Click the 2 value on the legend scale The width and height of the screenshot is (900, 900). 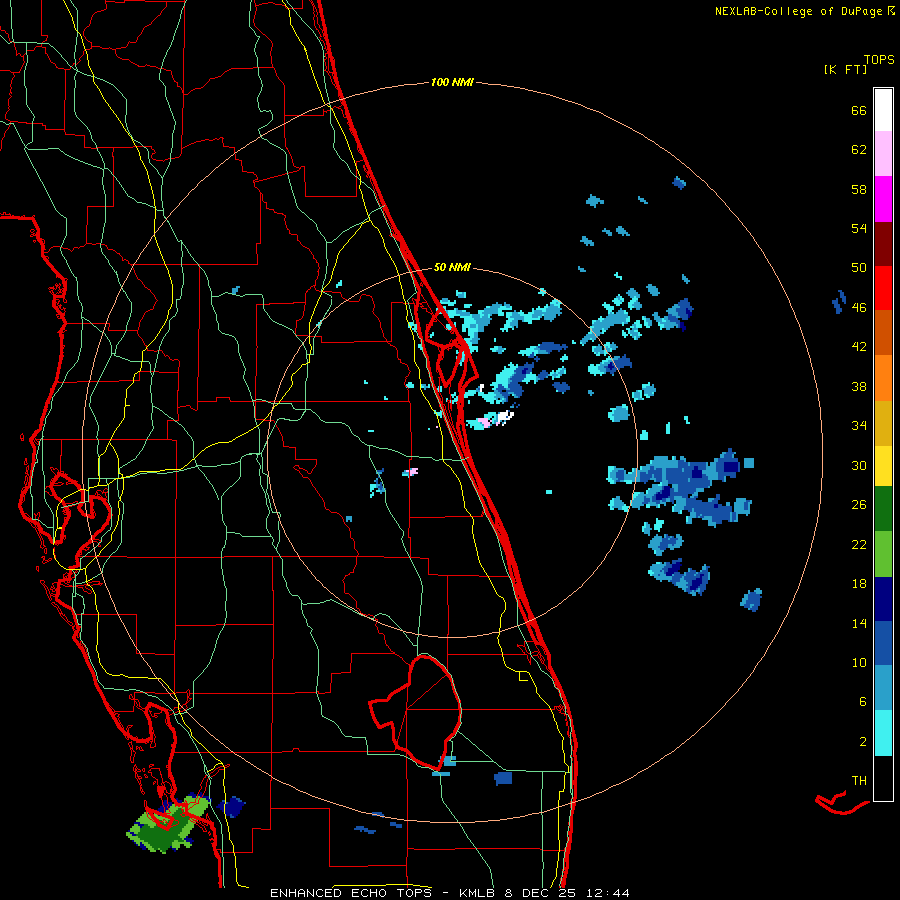(863, 742)
